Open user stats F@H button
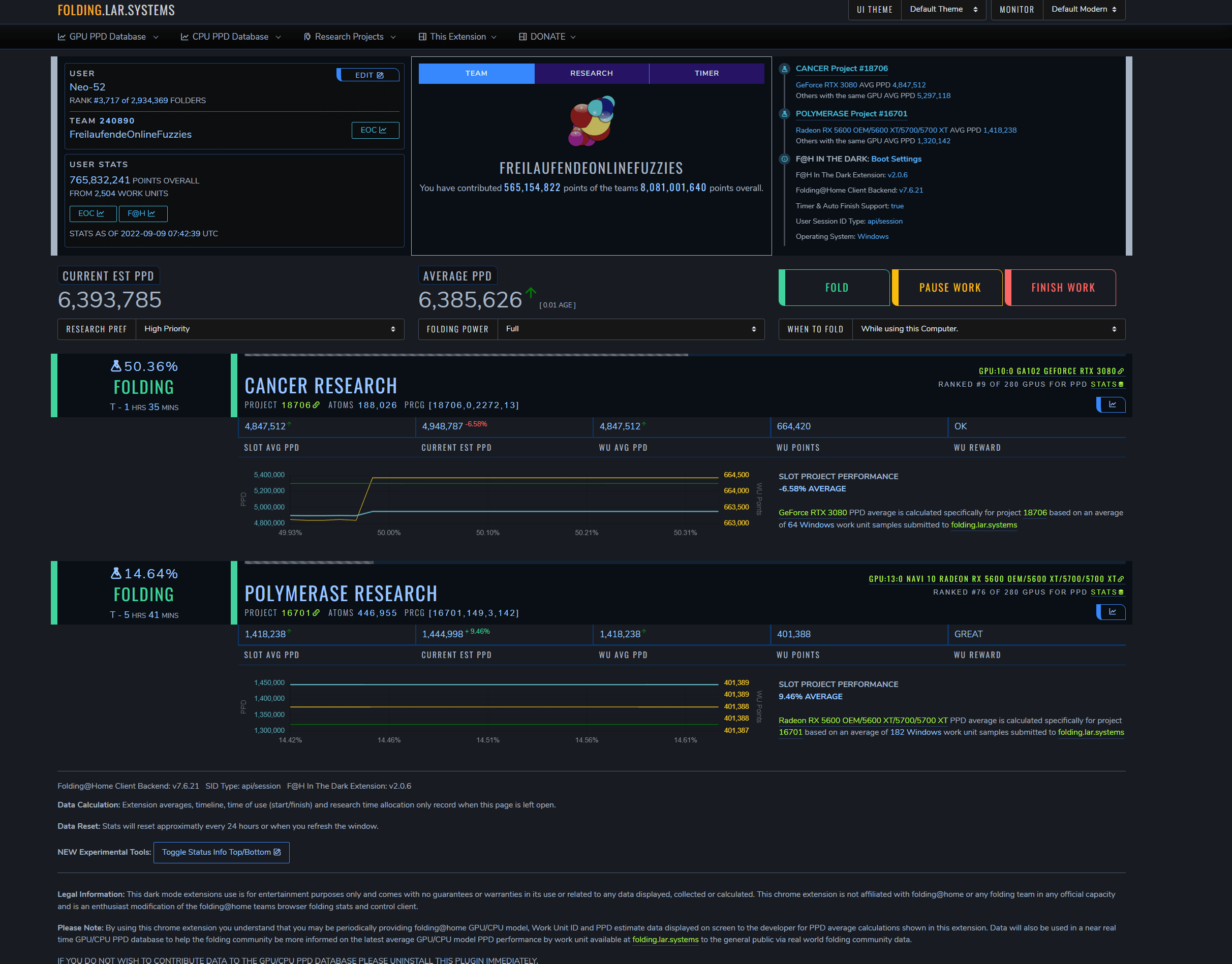This screenshot has width=1232, height=964. 143,213
